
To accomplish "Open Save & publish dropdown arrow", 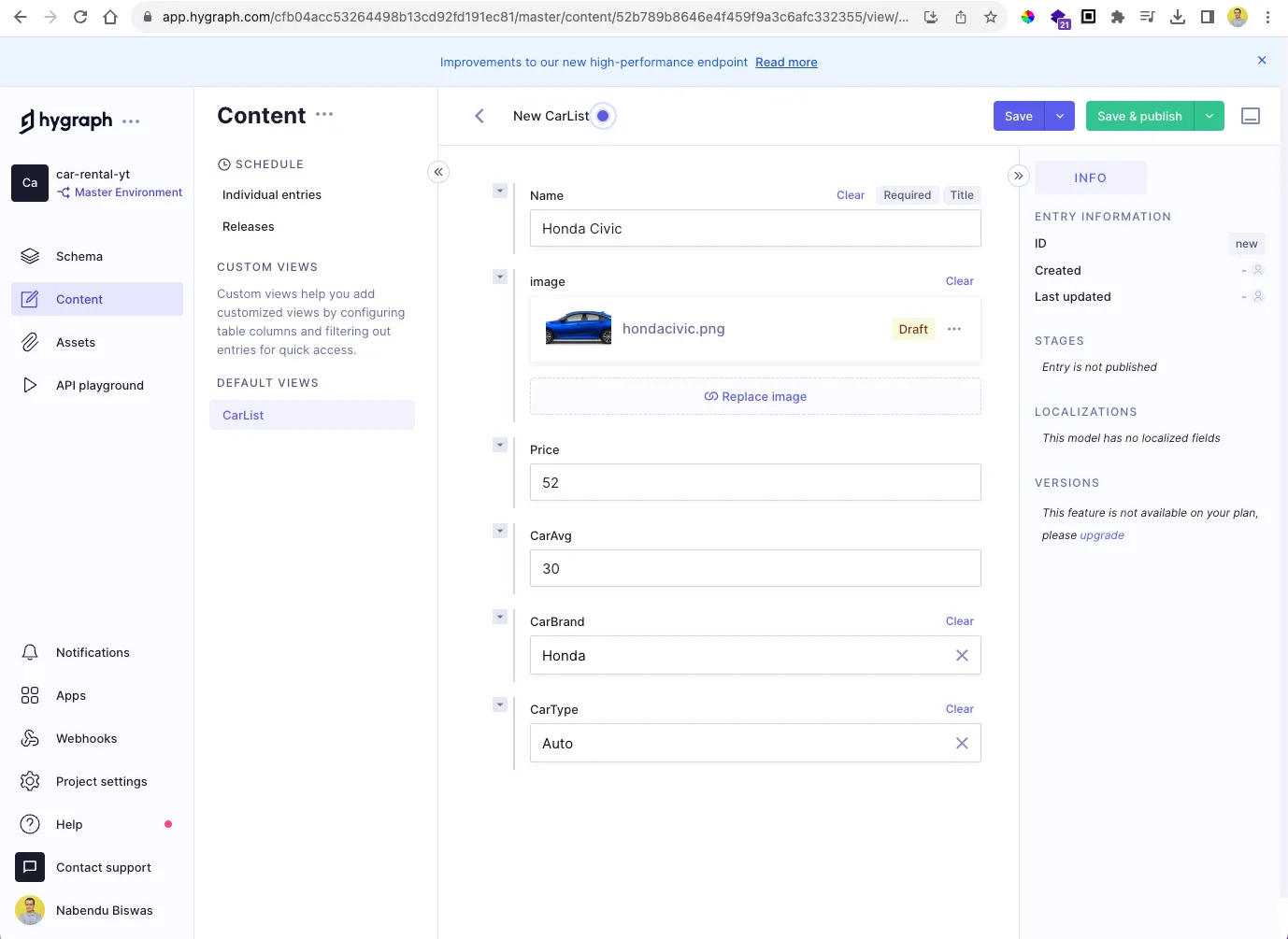I will coord(1209,116).
